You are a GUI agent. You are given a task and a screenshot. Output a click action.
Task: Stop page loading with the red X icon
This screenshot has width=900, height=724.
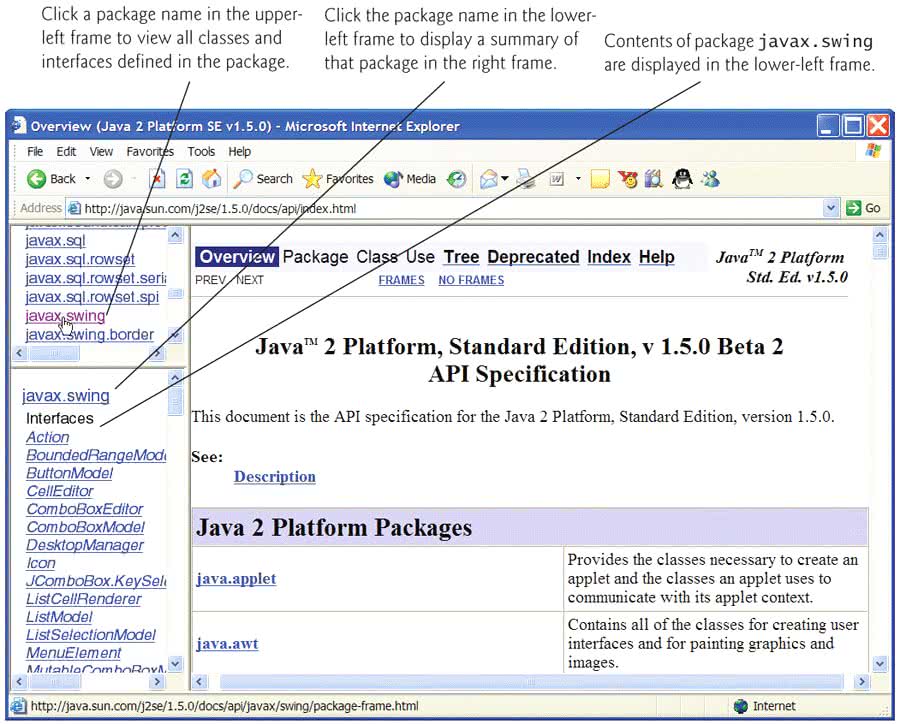[157, 179]
